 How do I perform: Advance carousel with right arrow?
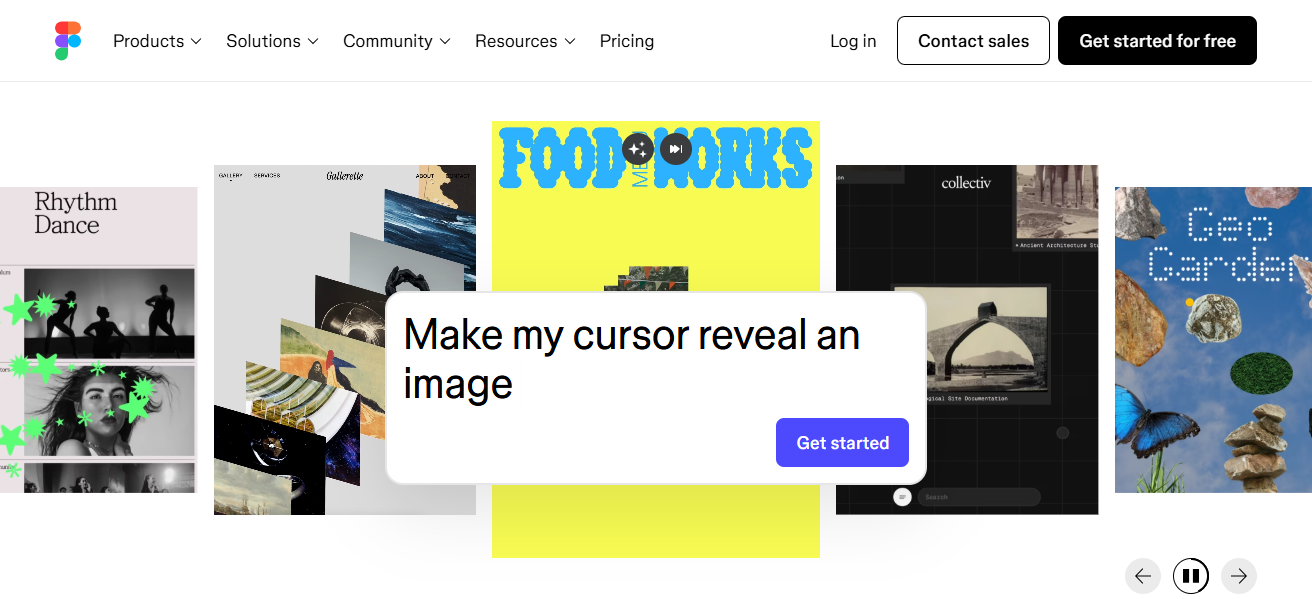(x=1239, y=576)
